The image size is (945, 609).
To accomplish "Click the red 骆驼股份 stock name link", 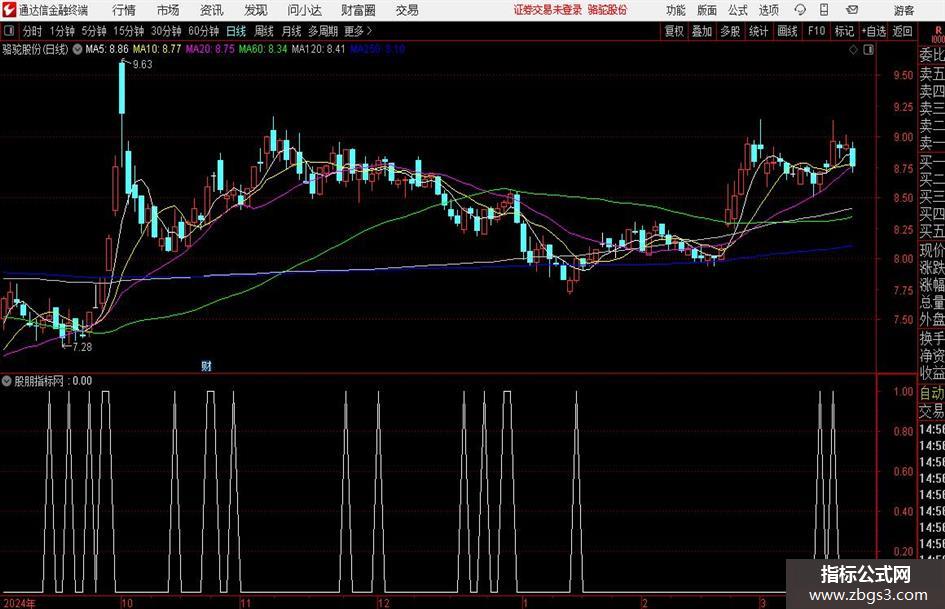I will [608, 10].
